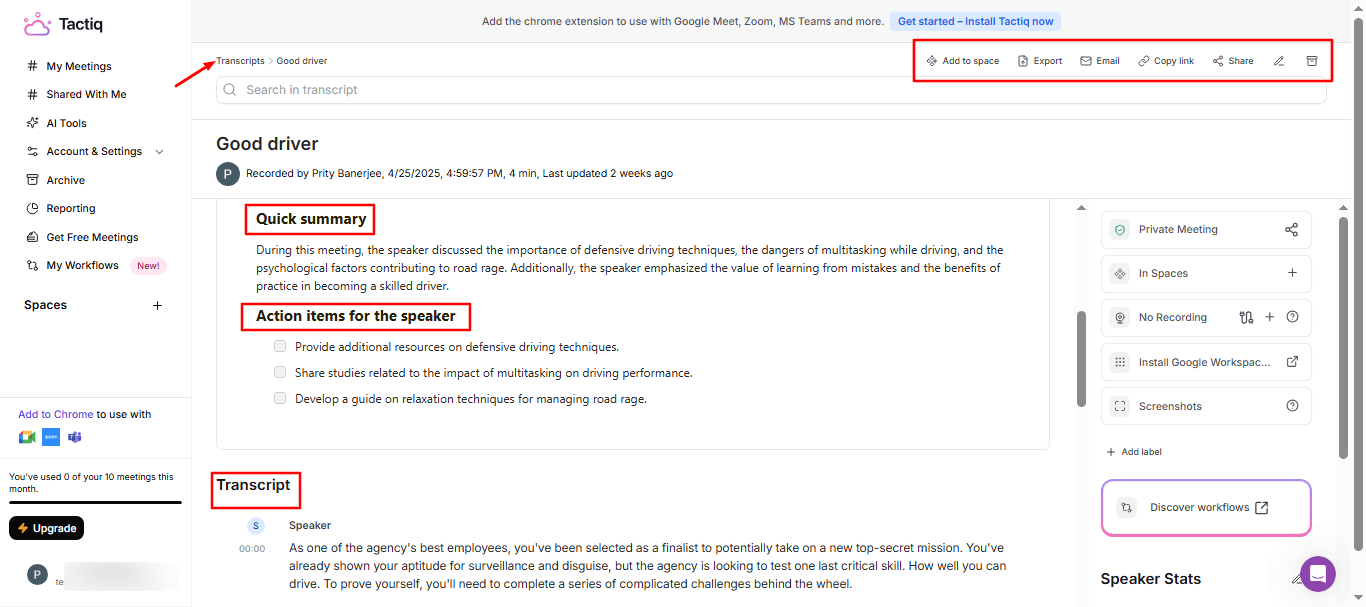
Task: Click the meetings usage progress bar
Action: pos(95,502)
